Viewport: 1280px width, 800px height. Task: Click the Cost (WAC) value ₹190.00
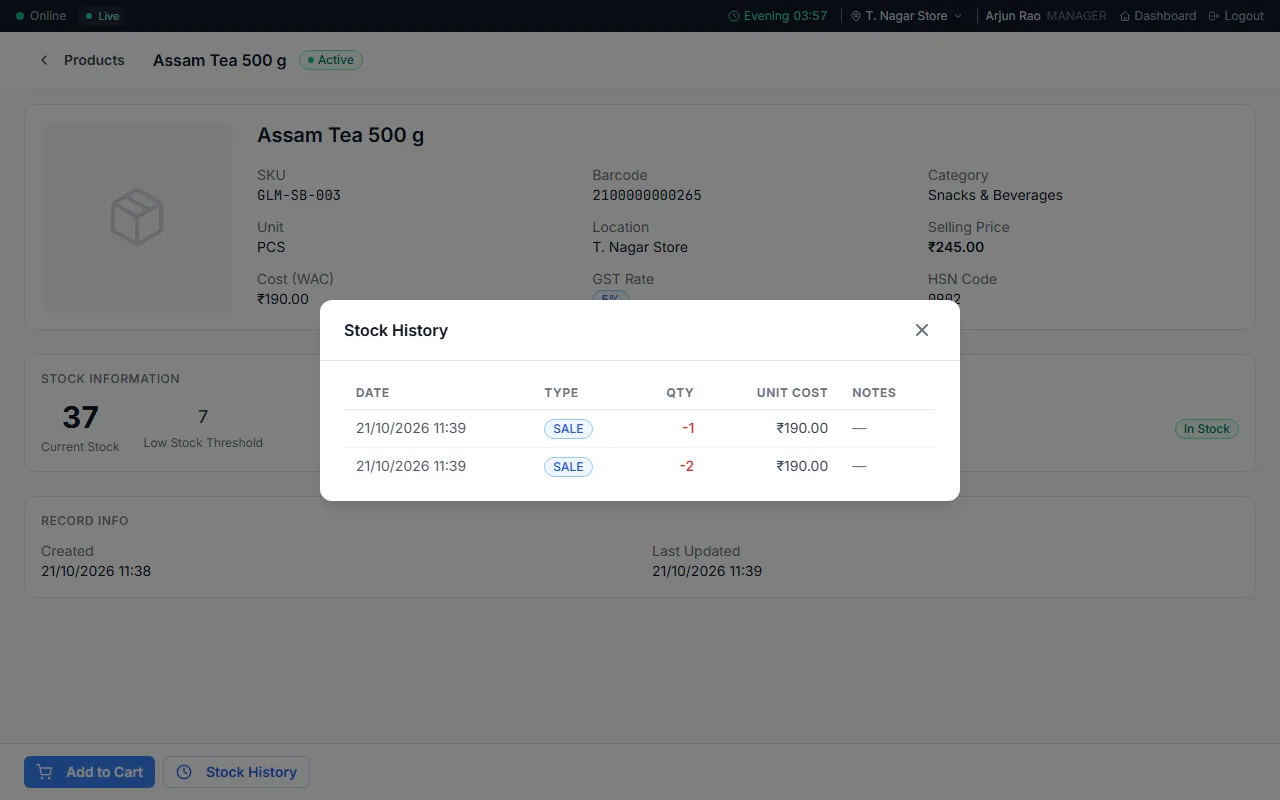point(283,299)
